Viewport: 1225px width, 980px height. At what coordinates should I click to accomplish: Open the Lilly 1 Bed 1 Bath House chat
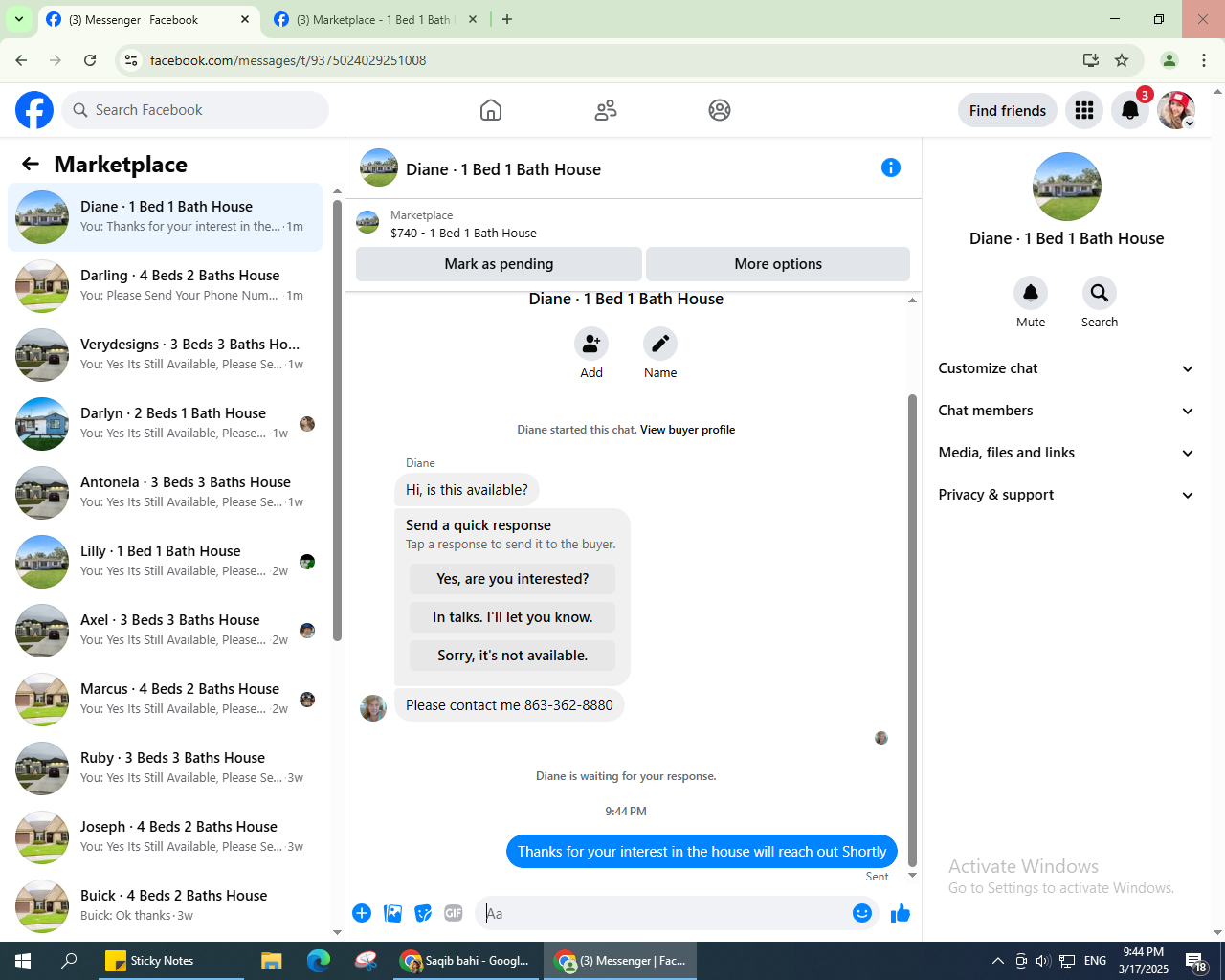(166, 562)
